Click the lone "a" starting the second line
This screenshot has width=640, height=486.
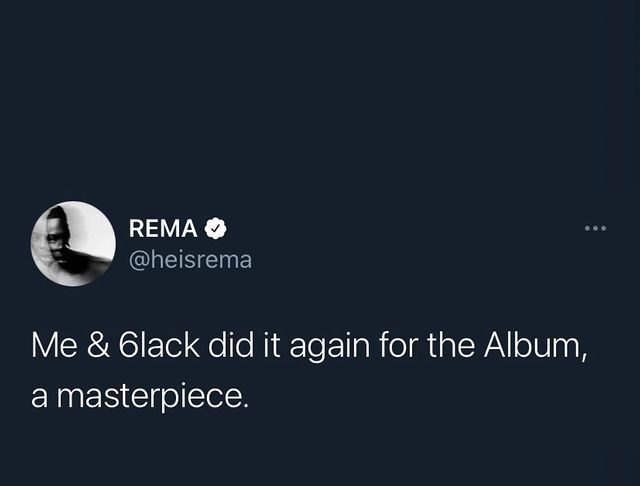(x=41, y=398)
